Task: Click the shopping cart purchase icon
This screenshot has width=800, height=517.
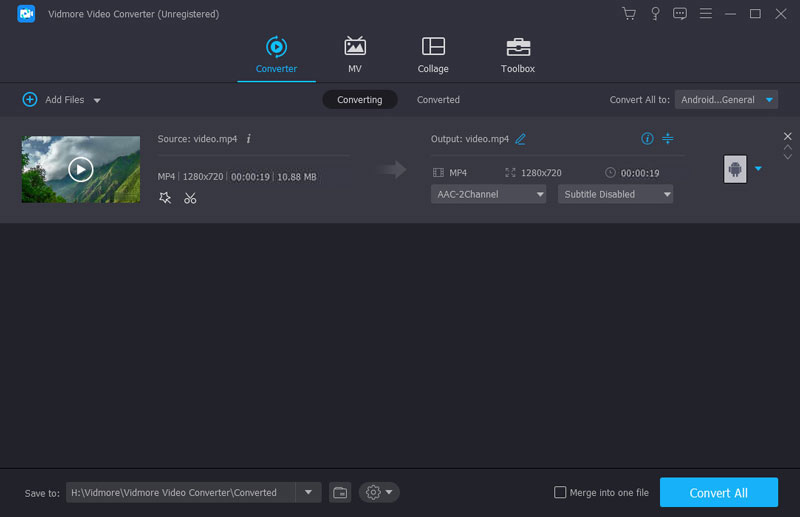Action: (x=628, y=14)
